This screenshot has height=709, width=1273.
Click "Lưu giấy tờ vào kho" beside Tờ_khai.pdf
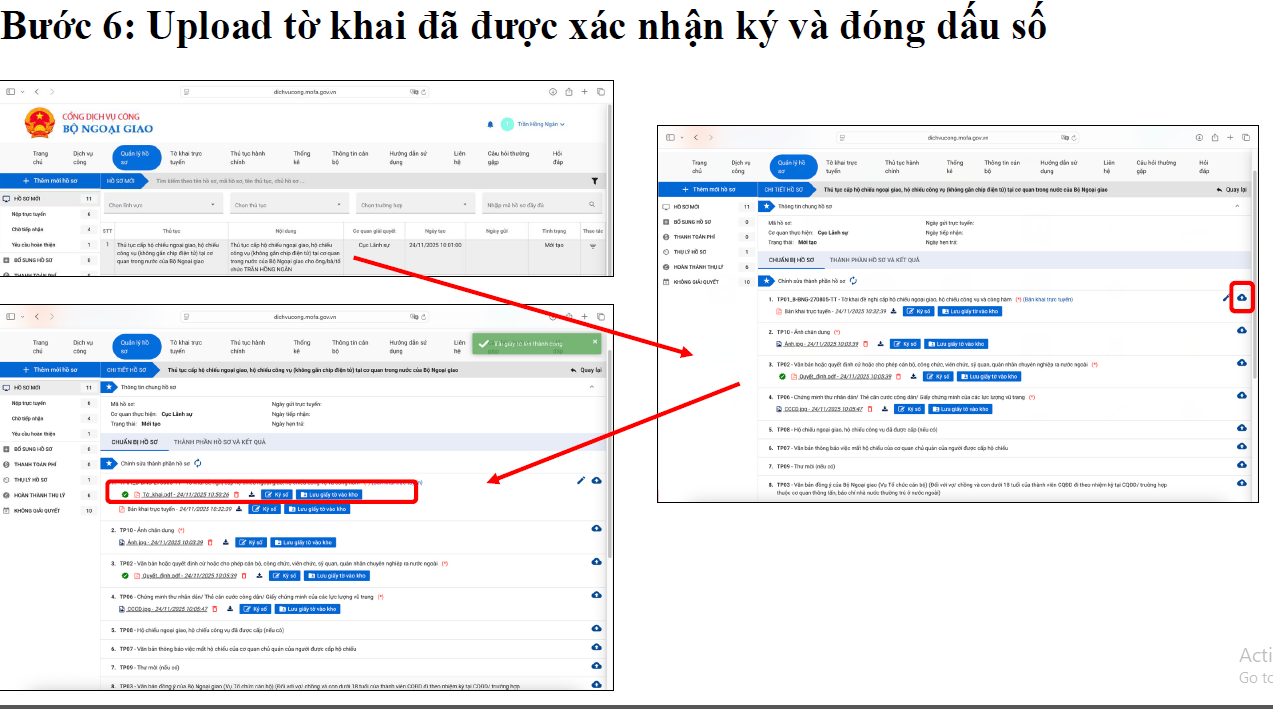coord(329,494)
